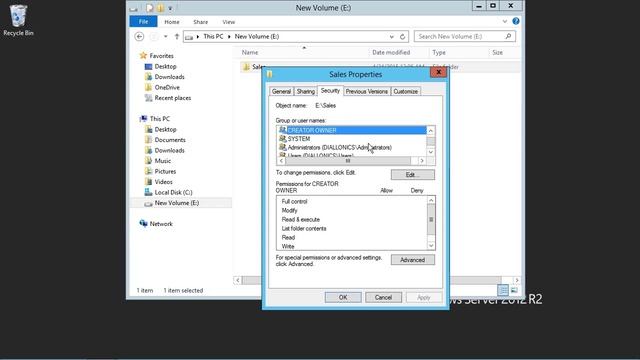Screen dimensions: 640x360
Task: Click the New folder quick access icon
Action: [x=160, y=8]
